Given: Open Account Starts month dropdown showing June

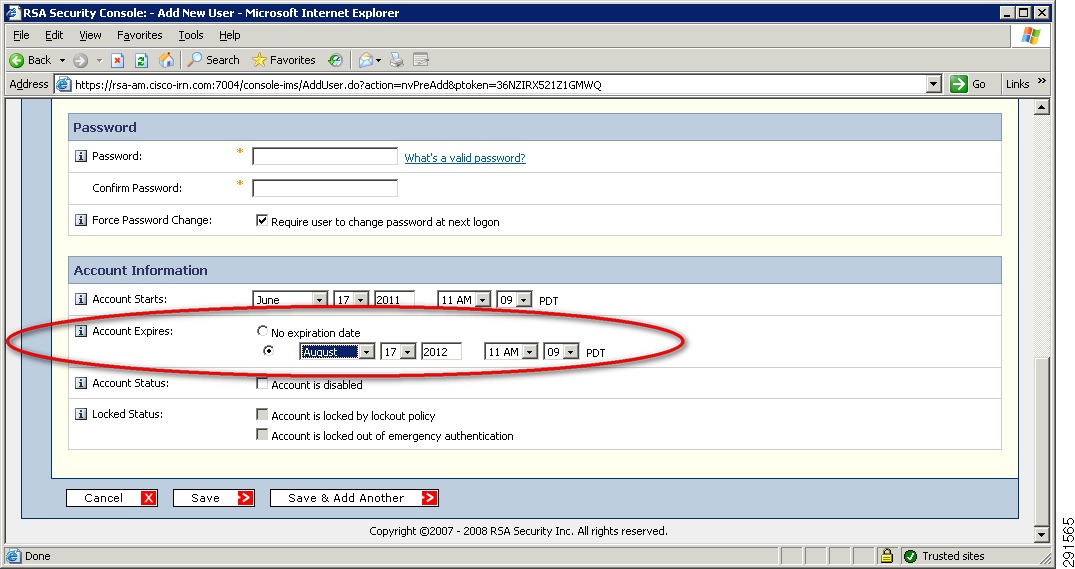Looking at the screenshot, I should click(x=290, y=300).
